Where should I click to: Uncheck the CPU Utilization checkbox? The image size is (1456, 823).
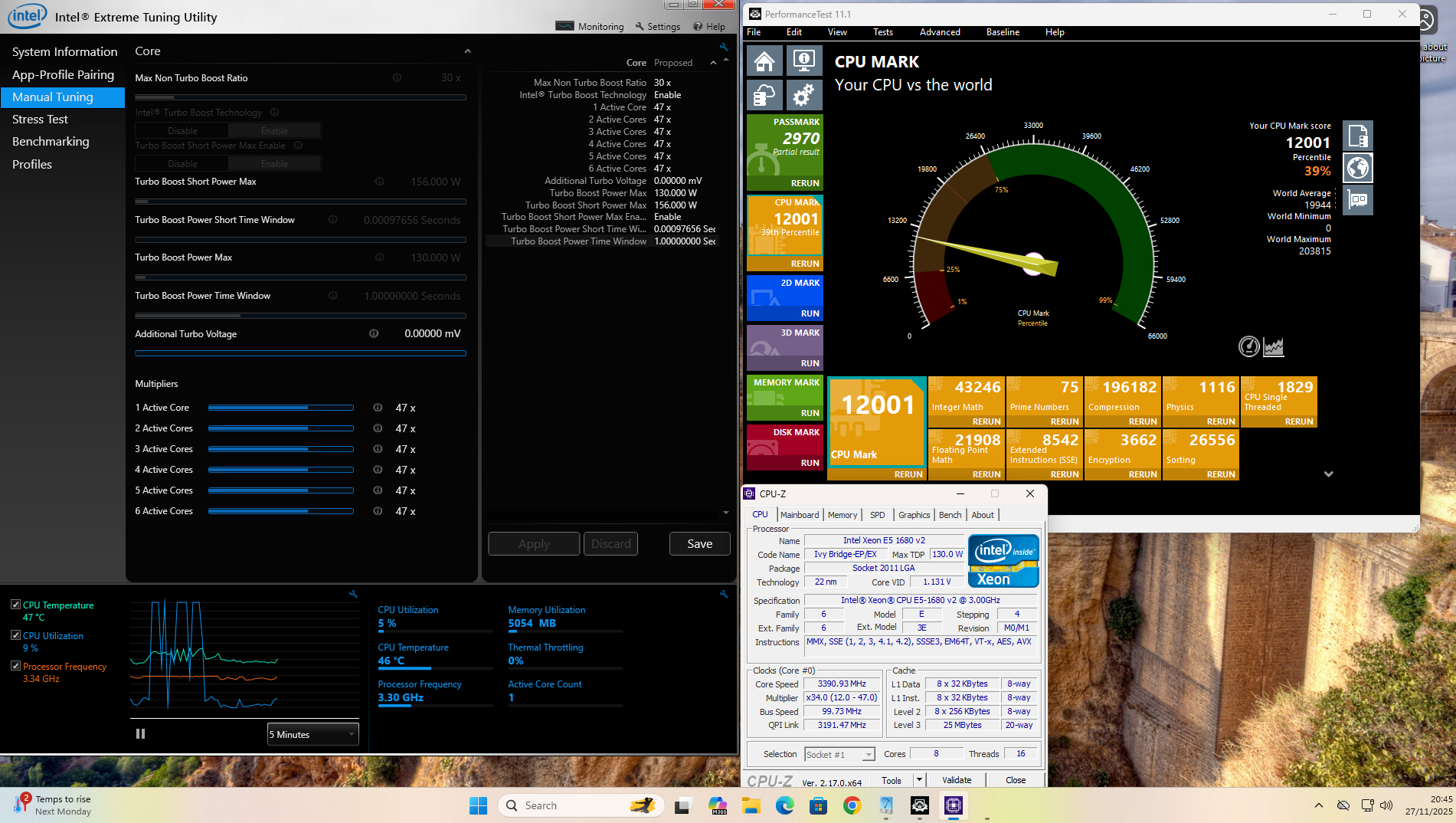pyautogui.click(x=15, y=635)
